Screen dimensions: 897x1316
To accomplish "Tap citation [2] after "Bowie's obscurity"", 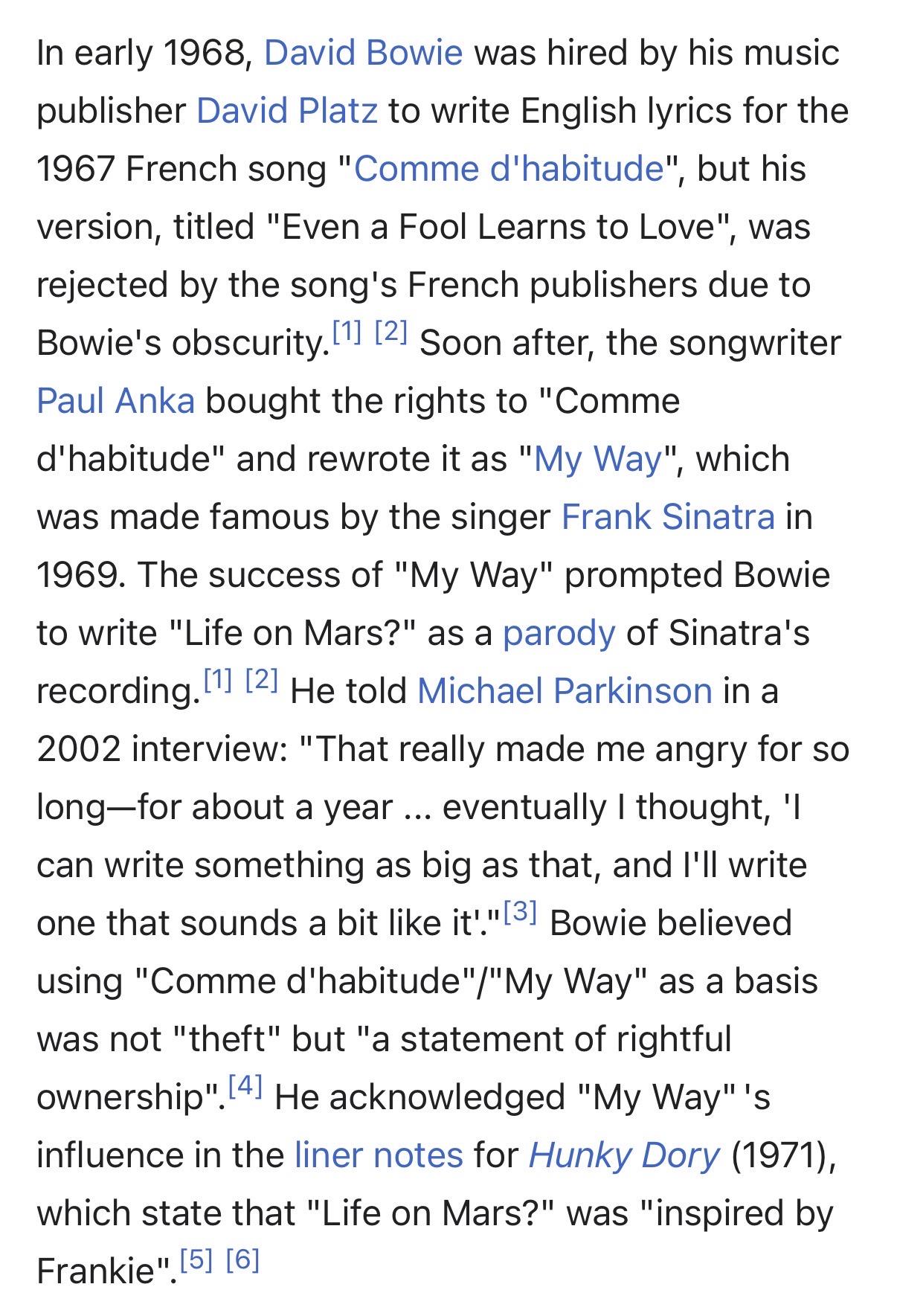I will pos(391,332).
